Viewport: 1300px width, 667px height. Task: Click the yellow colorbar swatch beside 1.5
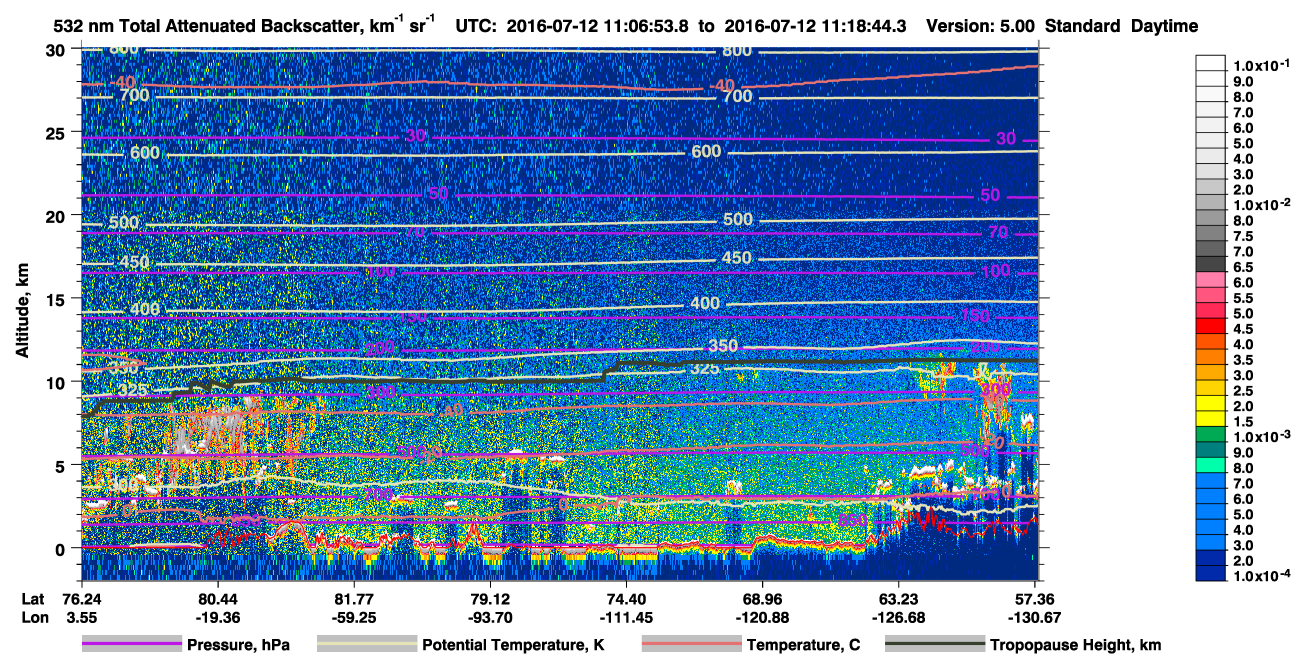[x=1211, y=418]
